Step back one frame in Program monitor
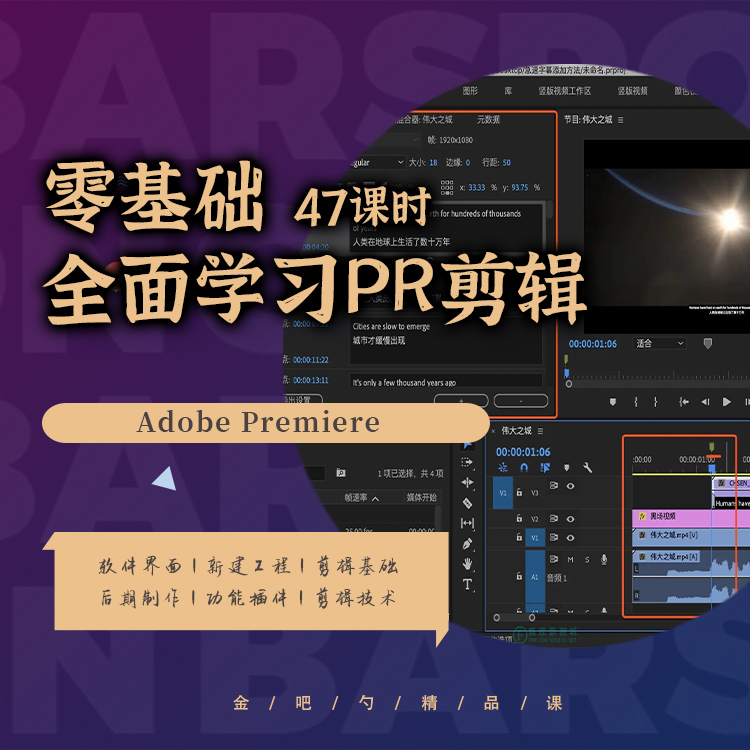Viewport: 750px width, 750px height. tap(705, 402)
